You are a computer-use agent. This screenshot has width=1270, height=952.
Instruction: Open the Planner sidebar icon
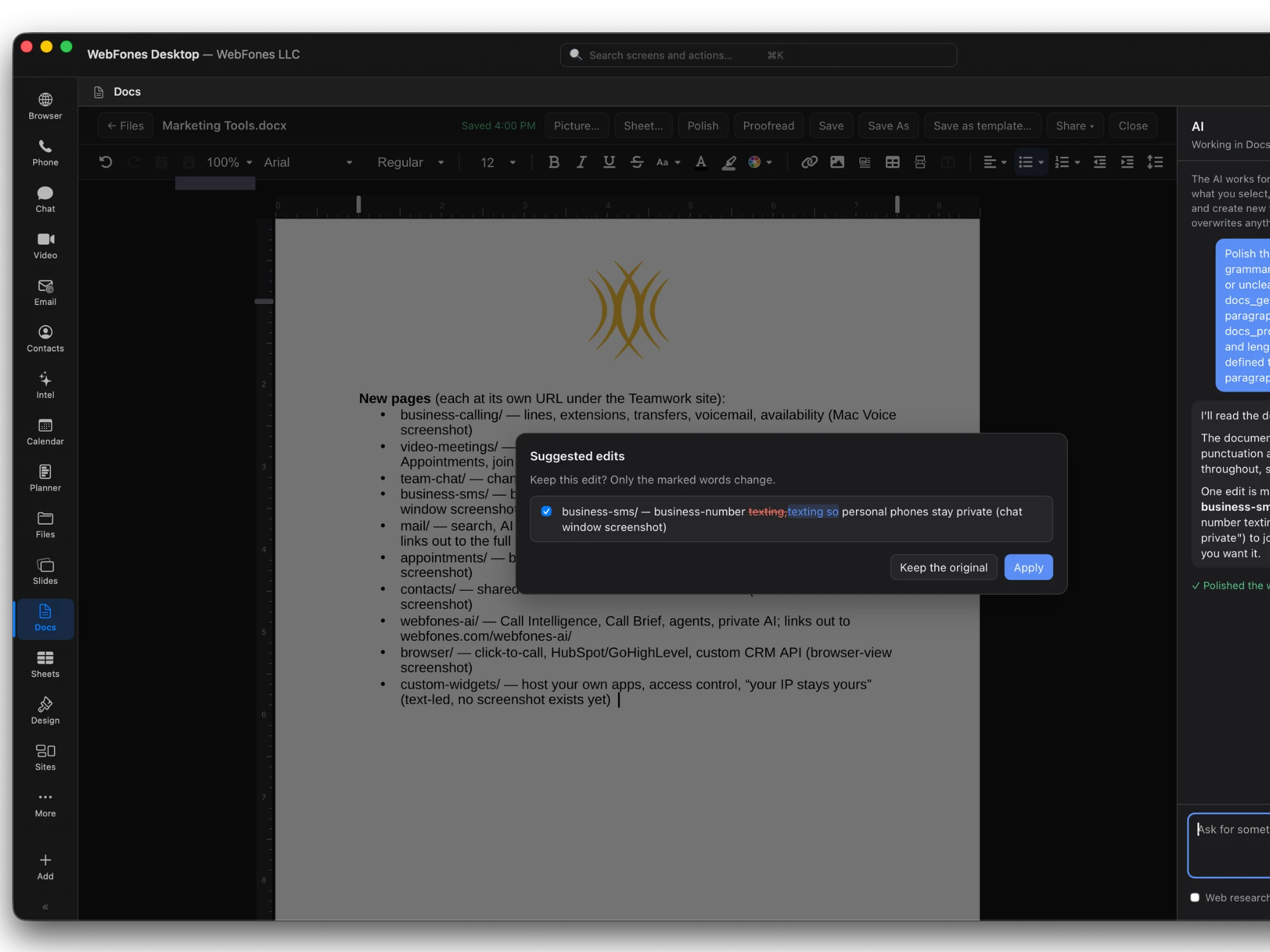(45, 478)
